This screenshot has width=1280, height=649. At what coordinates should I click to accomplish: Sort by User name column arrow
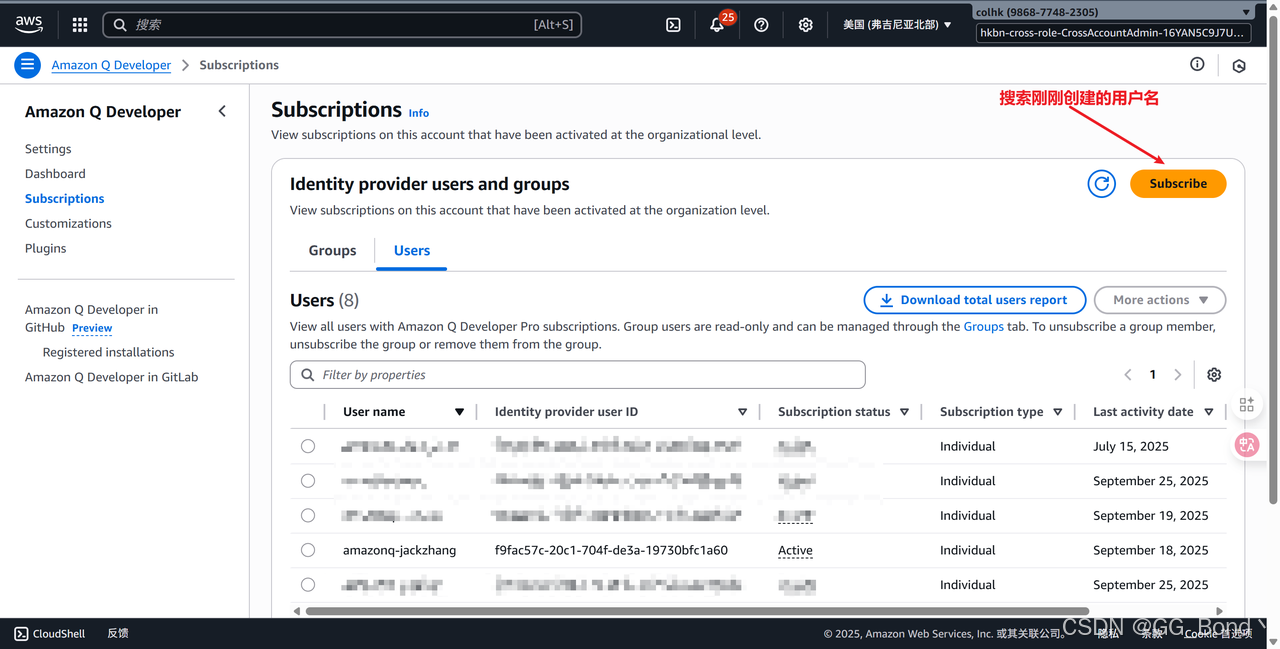tap(459, 412)
